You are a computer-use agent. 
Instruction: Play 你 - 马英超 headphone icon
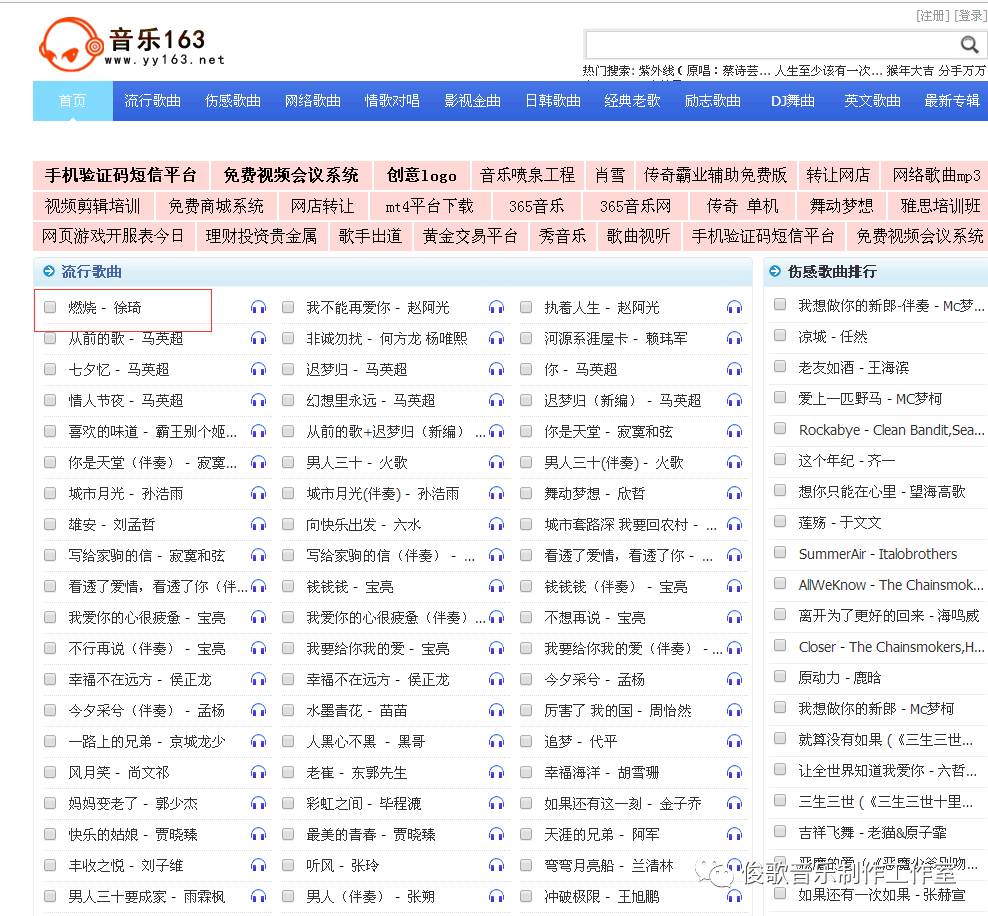click(735, 369)
